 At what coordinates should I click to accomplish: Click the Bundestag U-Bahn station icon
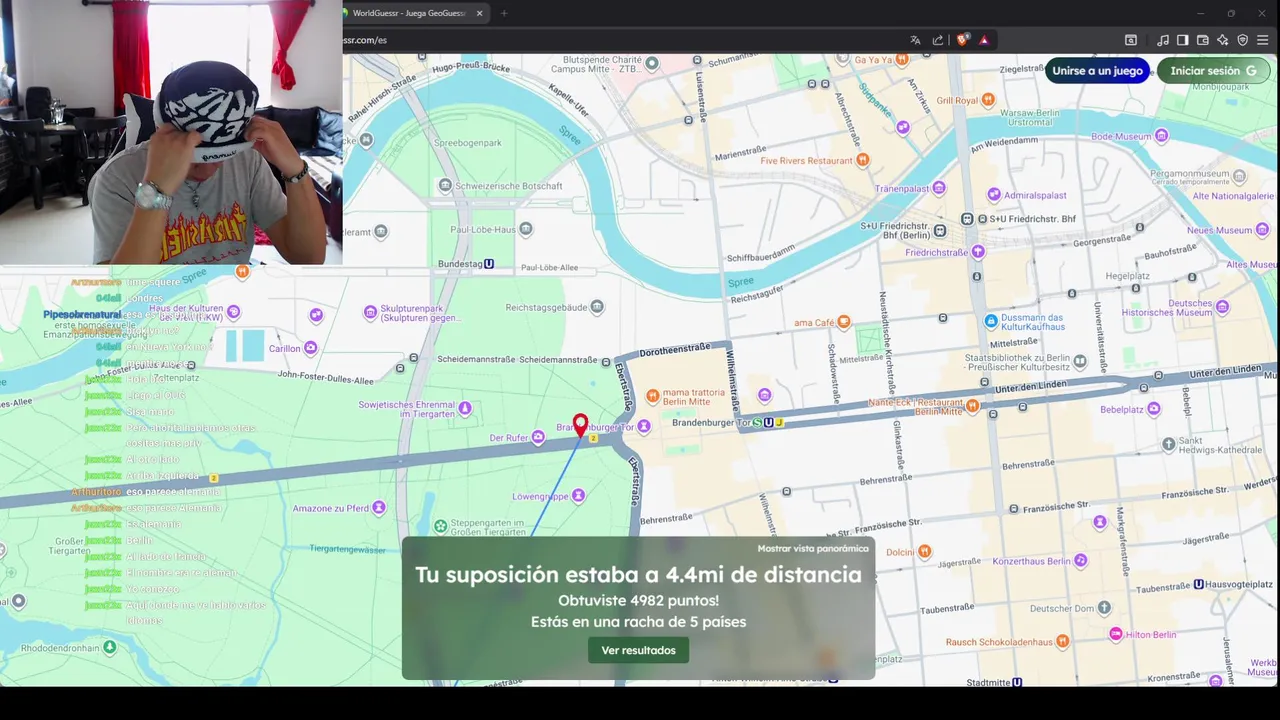click(489, 264)
